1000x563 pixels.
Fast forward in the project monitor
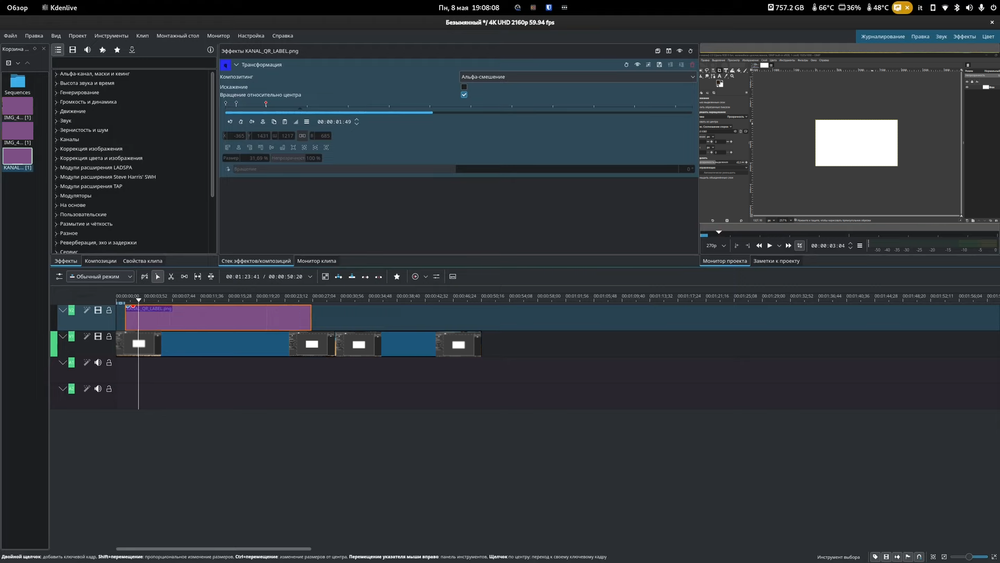click(x=789, y=245)
